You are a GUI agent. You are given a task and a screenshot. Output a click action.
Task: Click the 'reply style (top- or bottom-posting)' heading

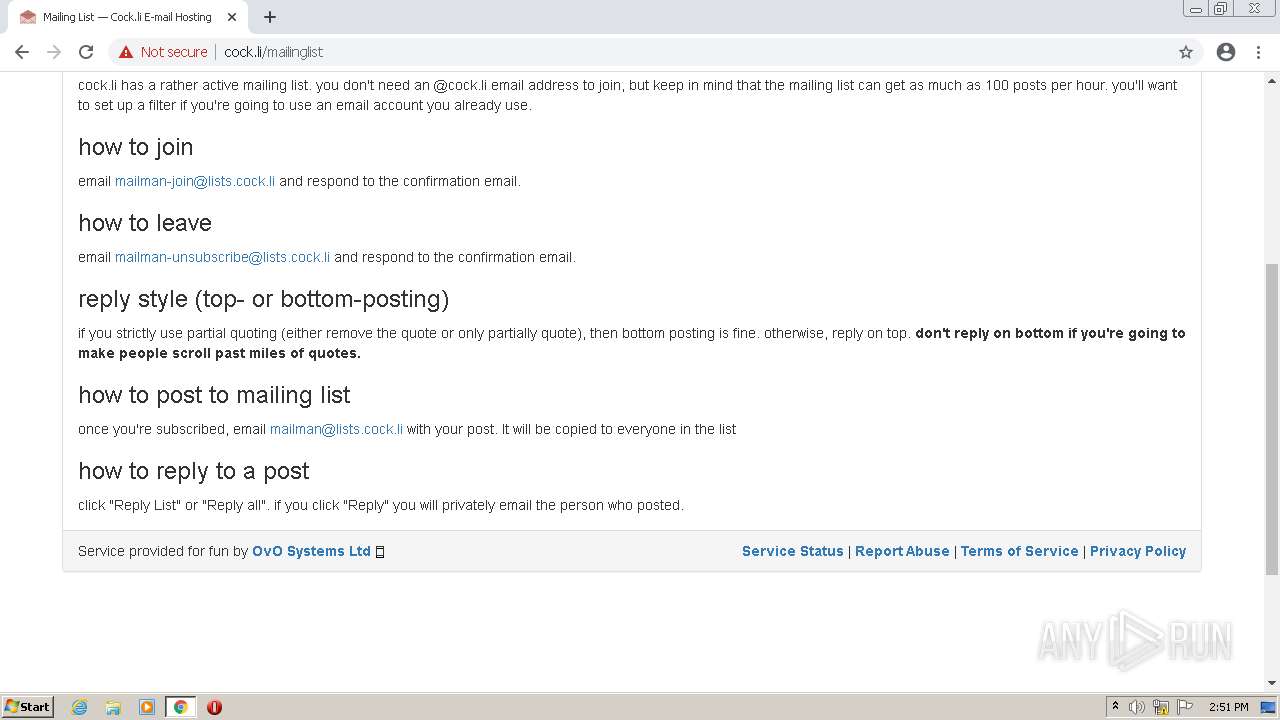264,299
